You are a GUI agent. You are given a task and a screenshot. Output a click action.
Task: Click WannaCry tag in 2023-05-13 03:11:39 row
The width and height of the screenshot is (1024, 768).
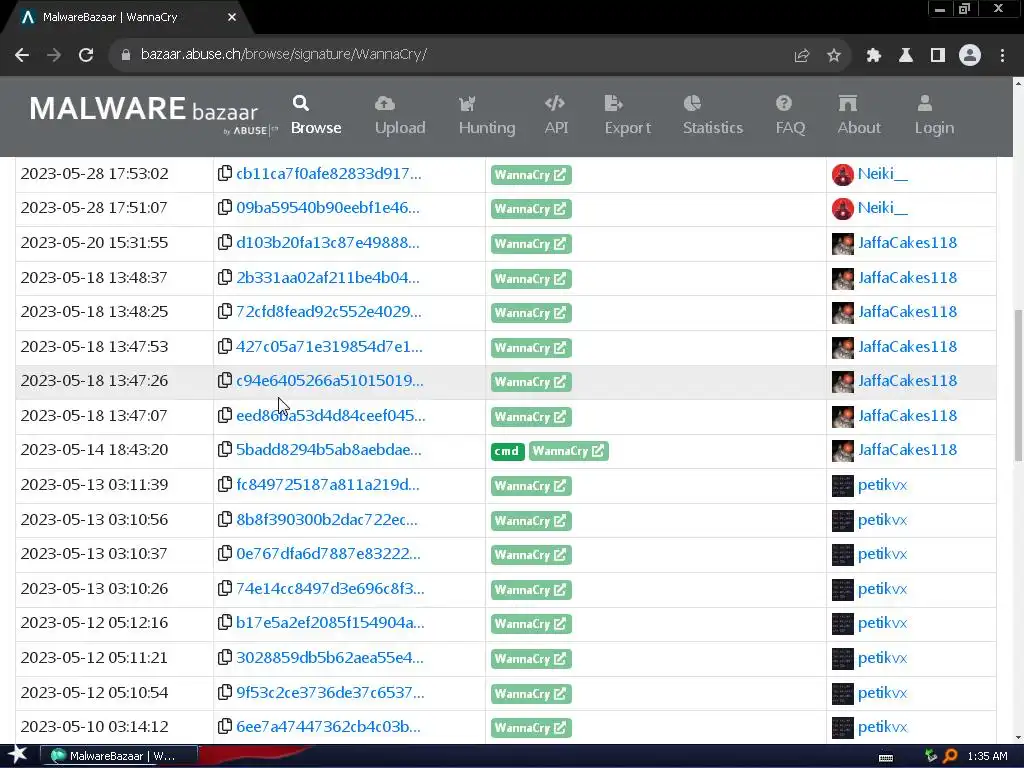(531, 486)
